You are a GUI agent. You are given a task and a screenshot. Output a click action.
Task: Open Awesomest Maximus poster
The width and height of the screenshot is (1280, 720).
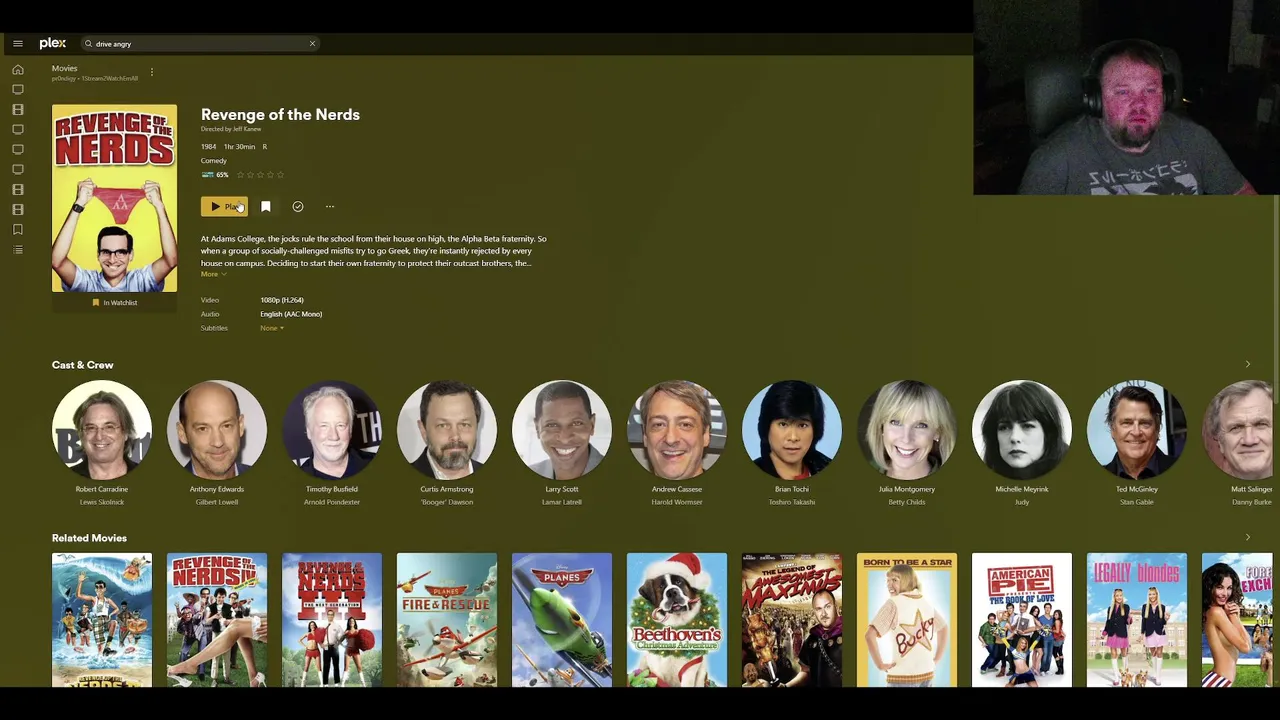(792, 620)
